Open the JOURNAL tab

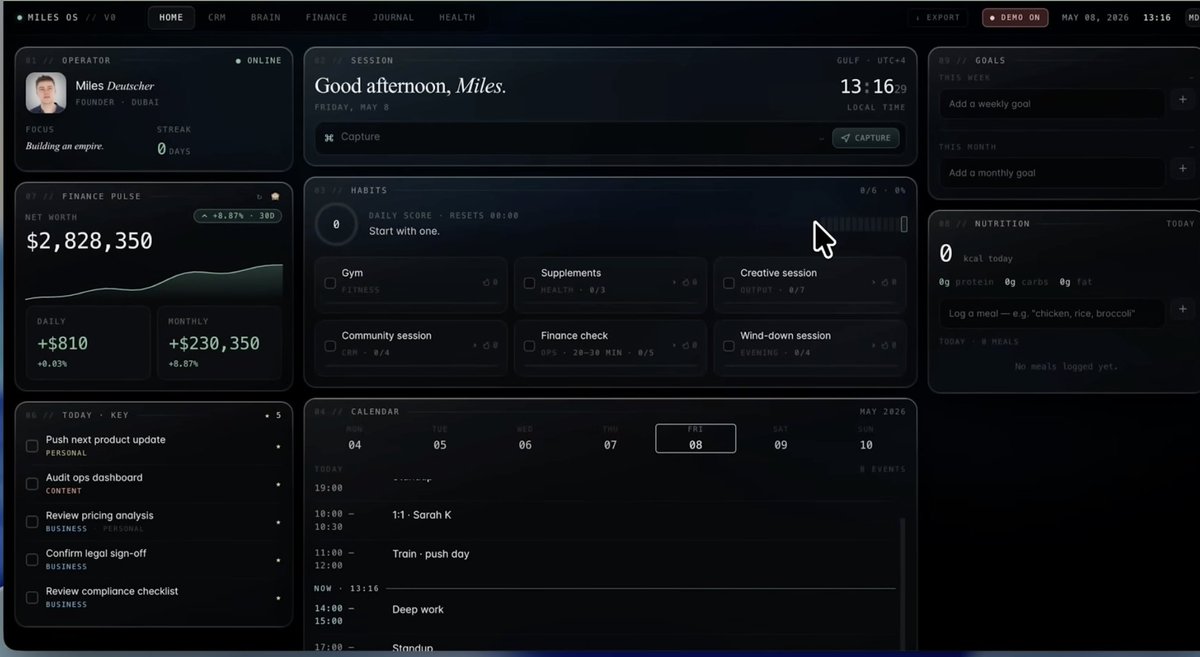(393, 17)
